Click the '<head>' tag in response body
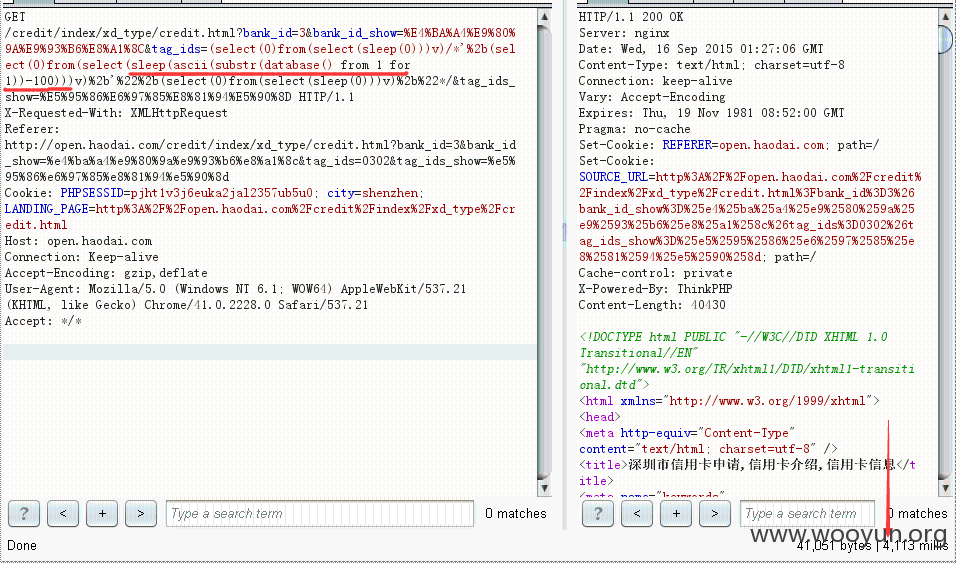 point(599,417)
